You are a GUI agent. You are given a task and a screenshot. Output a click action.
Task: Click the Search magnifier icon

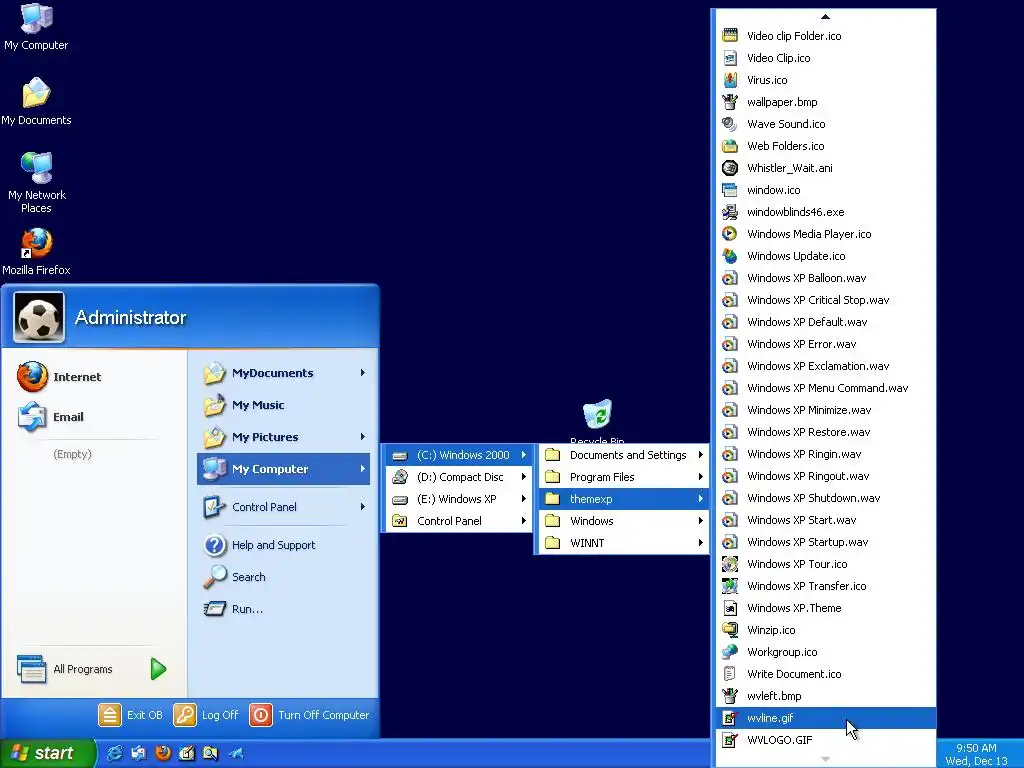214,577
